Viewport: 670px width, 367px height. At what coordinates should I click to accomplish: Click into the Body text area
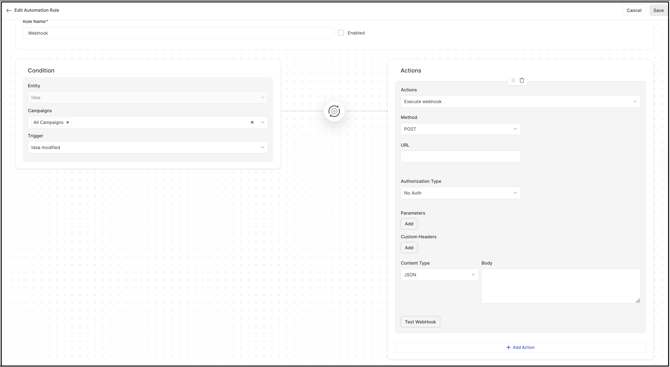click(x=561, y=286)
